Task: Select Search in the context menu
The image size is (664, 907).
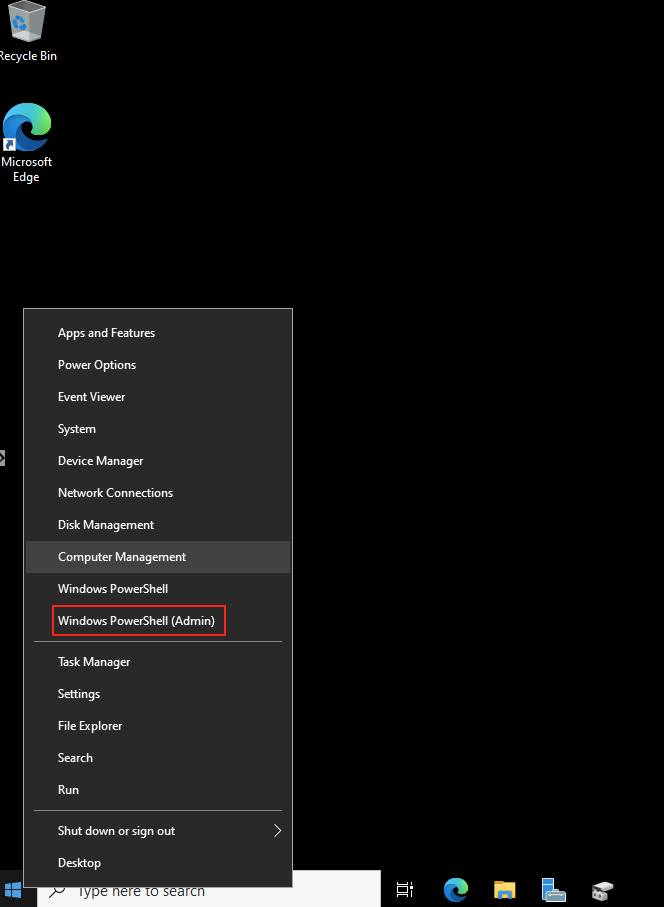Action: (158, 758)
